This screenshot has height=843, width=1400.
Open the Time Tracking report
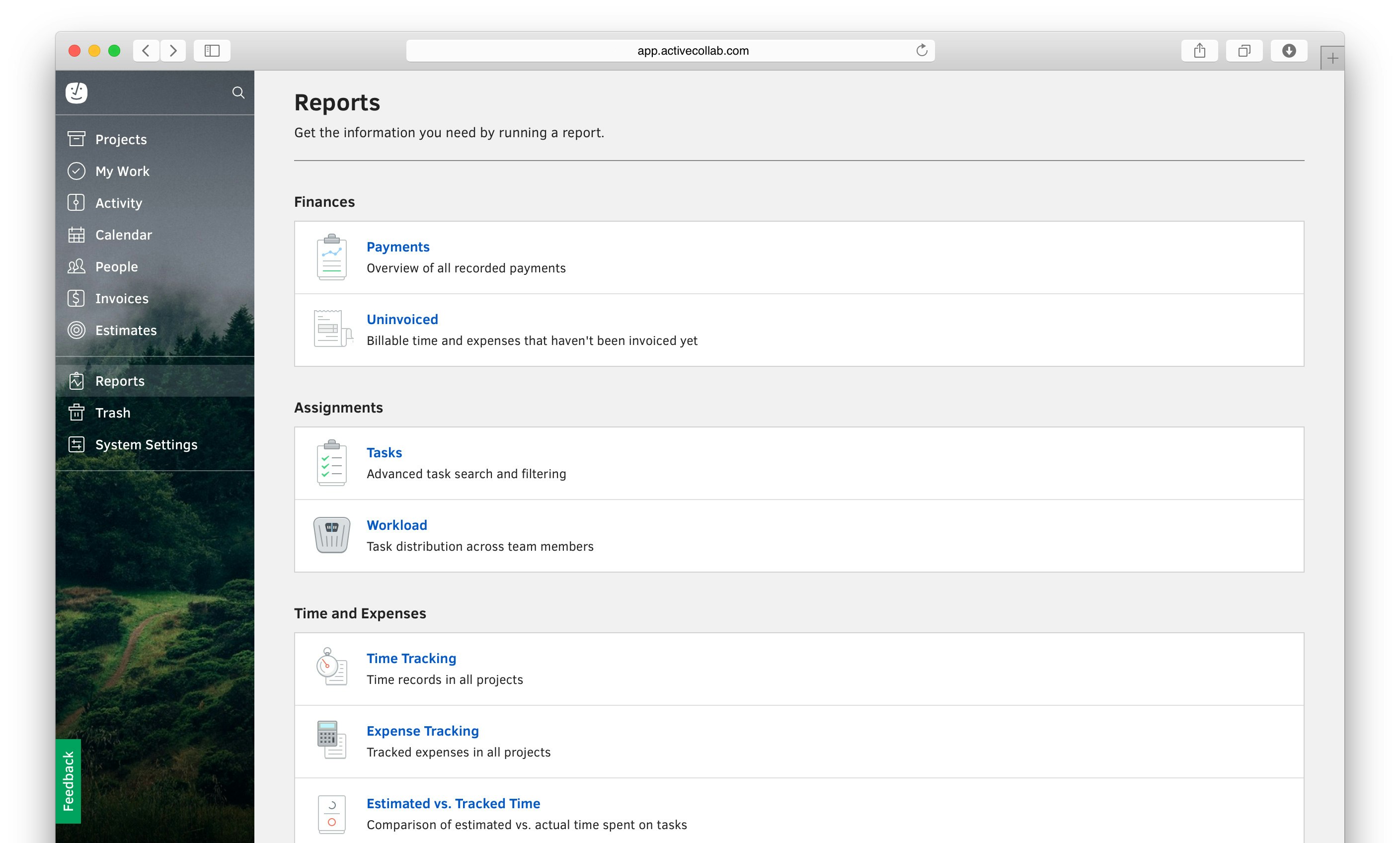[x=411, y=659]
